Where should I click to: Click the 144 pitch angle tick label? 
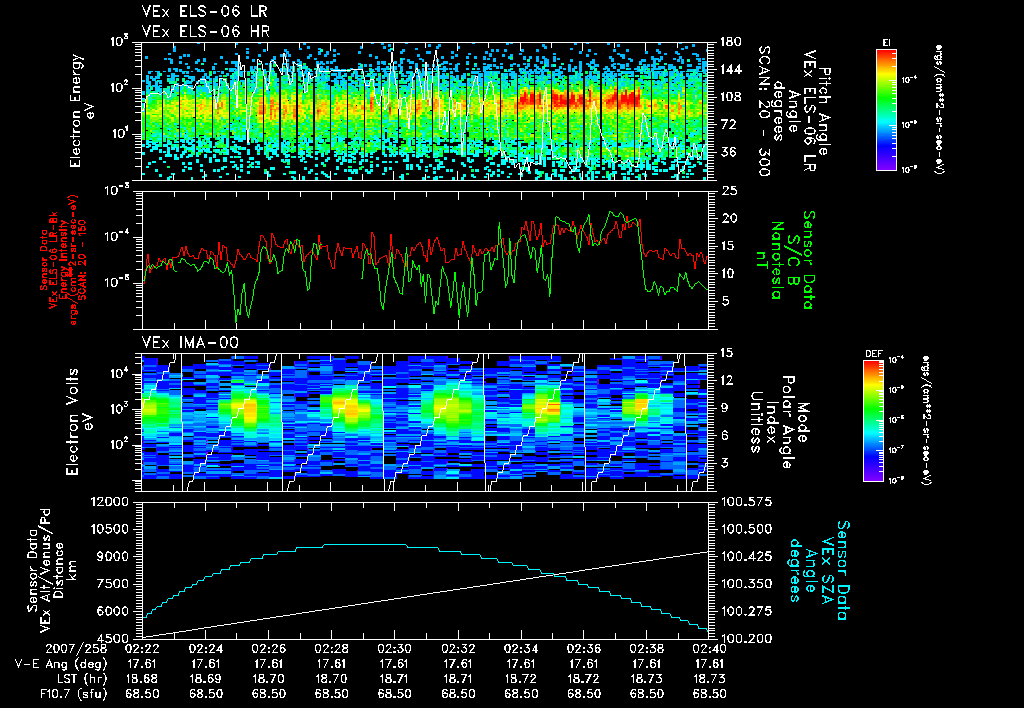tap(730, 69)
